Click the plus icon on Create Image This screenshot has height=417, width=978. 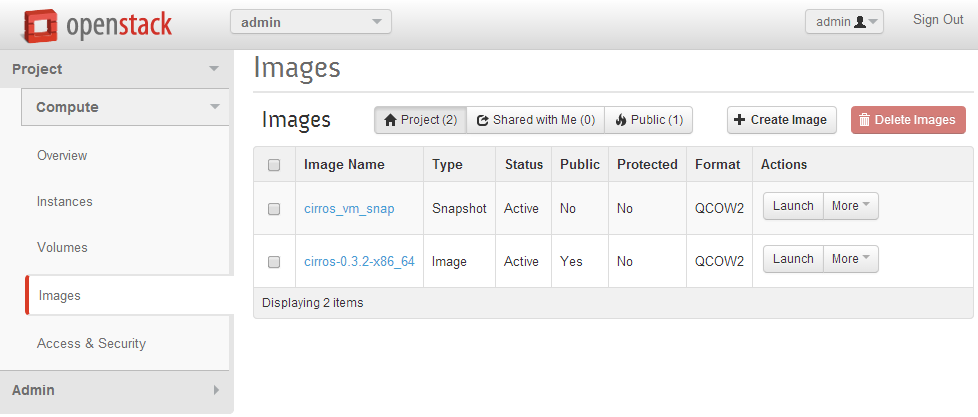coord(740,120)
